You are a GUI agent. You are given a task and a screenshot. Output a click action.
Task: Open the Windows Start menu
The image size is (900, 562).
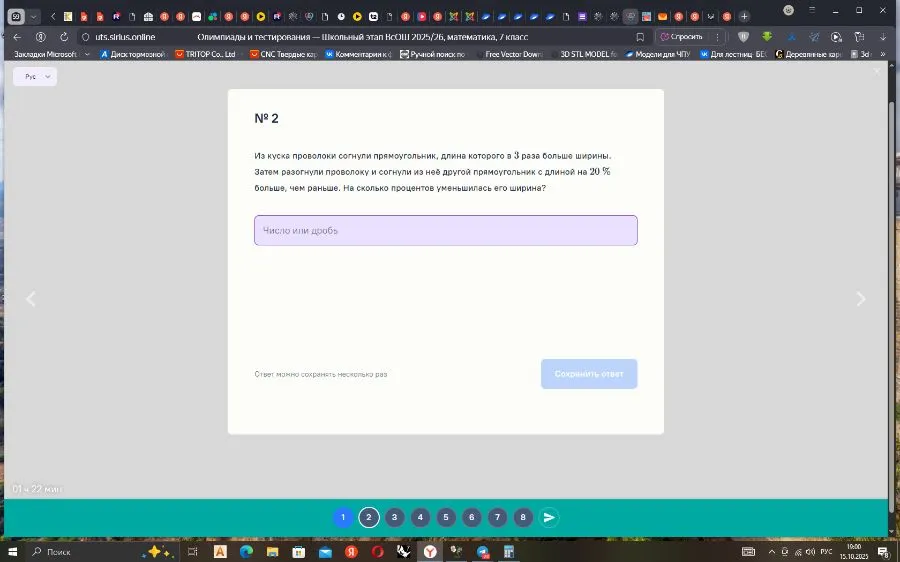click(x=12, y=552)
